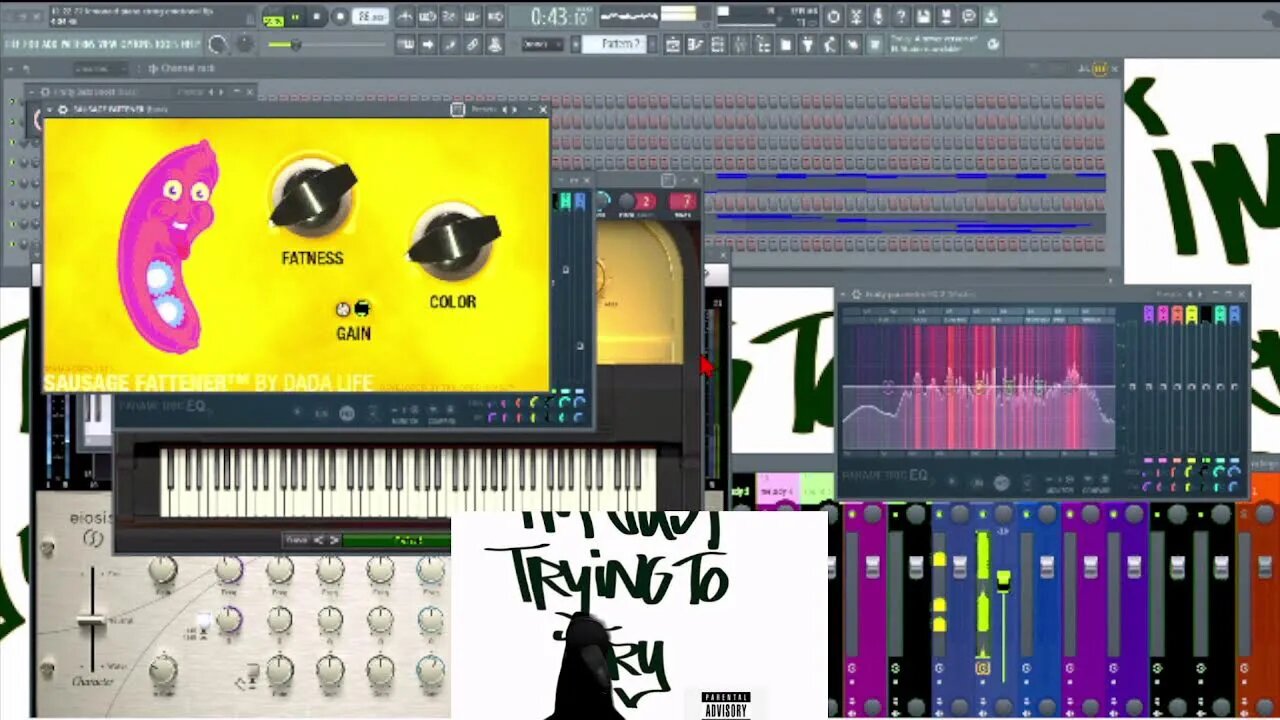Click the export render icon next to save
The height and width of the screenshot is (720, 1280).
tap(946, 17)
